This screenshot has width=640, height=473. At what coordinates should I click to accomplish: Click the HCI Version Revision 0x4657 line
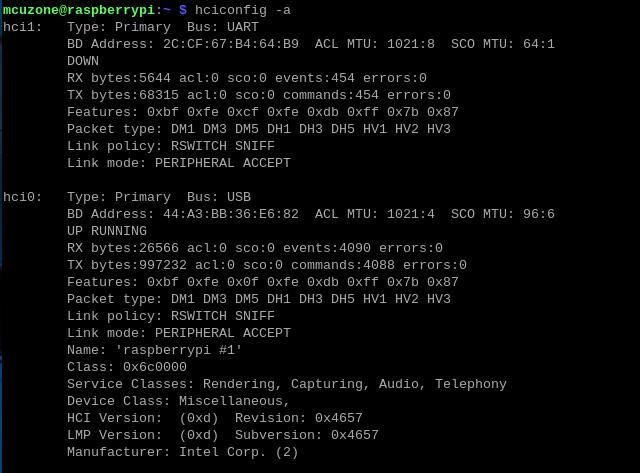point(215,418)
